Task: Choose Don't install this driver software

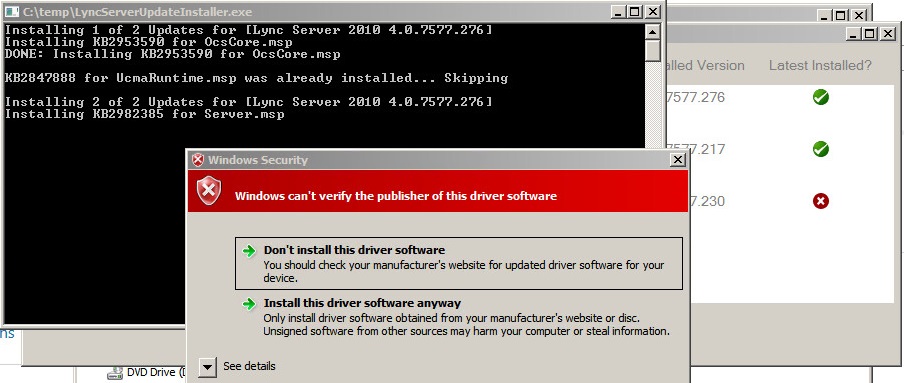Action: pyautogui.click(x=458, y=264)
